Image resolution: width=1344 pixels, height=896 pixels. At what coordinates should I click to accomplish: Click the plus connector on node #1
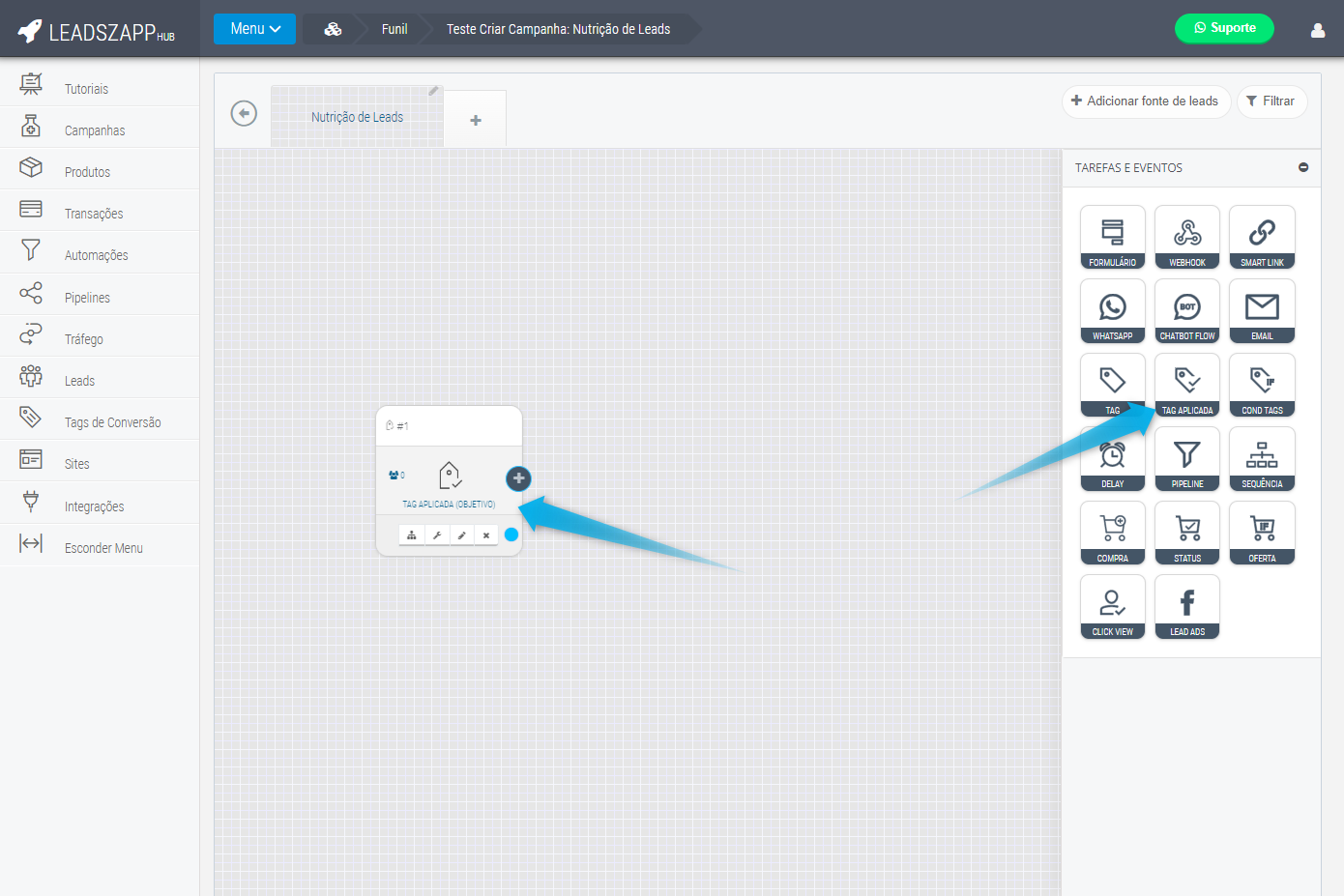[518, 478]
